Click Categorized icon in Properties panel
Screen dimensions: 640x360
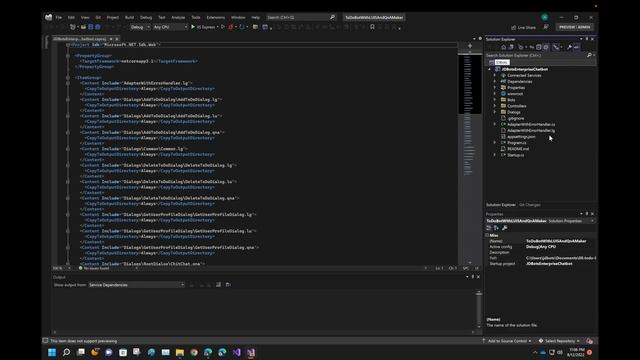coord(489,228)
